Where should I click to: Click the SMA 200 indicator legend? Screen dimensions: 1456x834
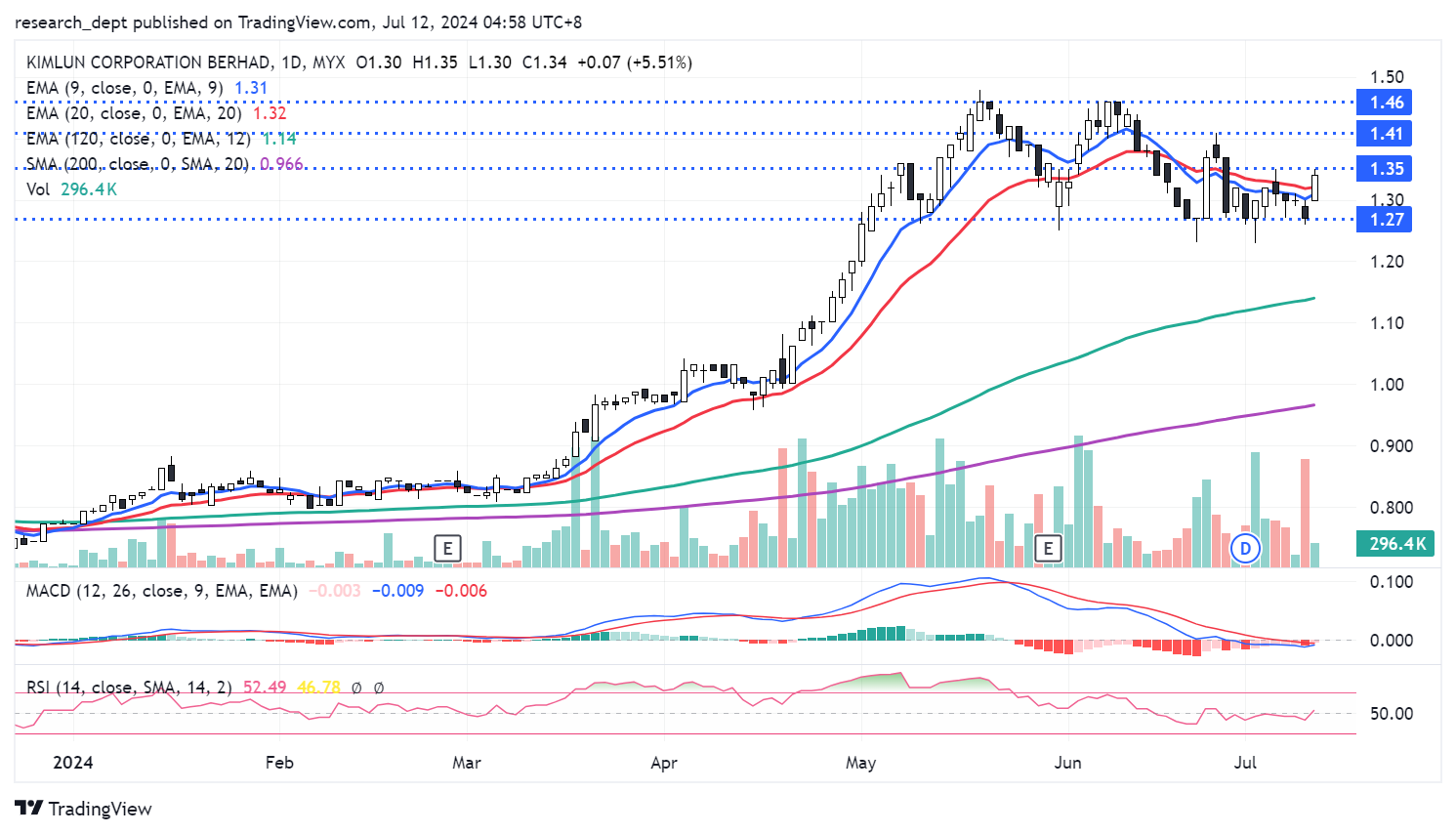point(137,164)
